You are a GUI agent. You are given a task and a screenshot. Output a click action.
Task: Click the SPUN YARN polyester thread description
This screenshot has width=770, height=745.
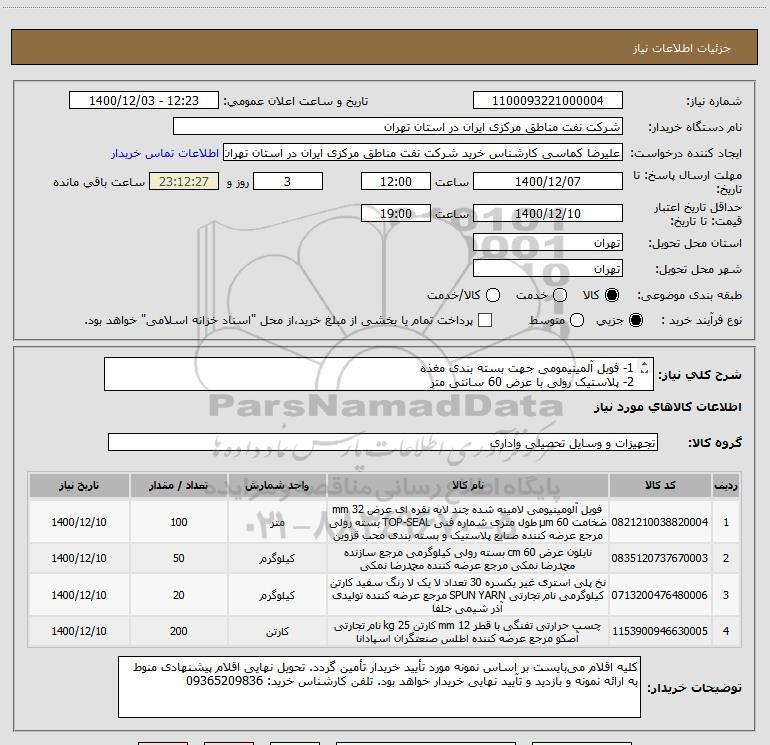click(468, 595)
